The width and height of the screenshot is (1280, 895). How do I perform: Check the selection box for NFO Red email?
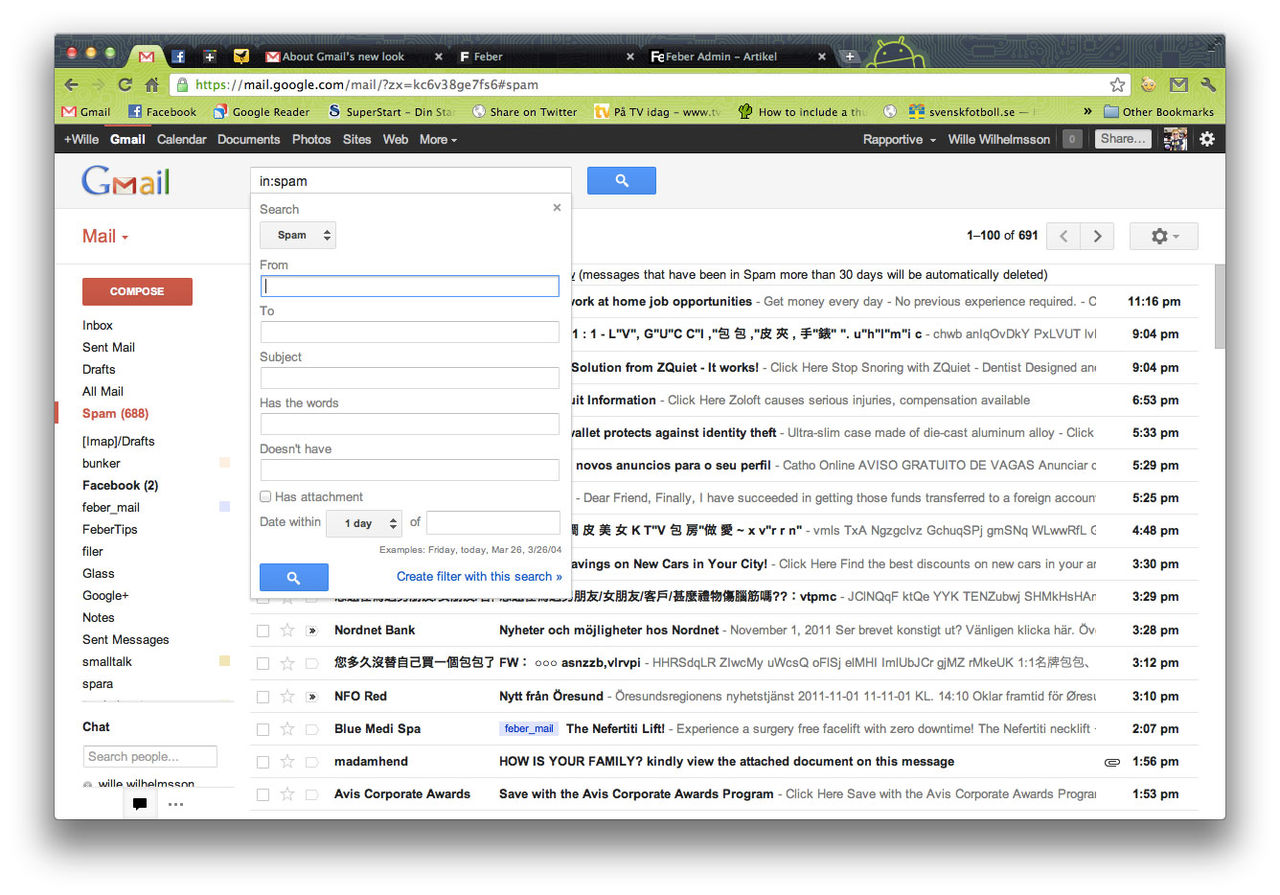point(262,696)
